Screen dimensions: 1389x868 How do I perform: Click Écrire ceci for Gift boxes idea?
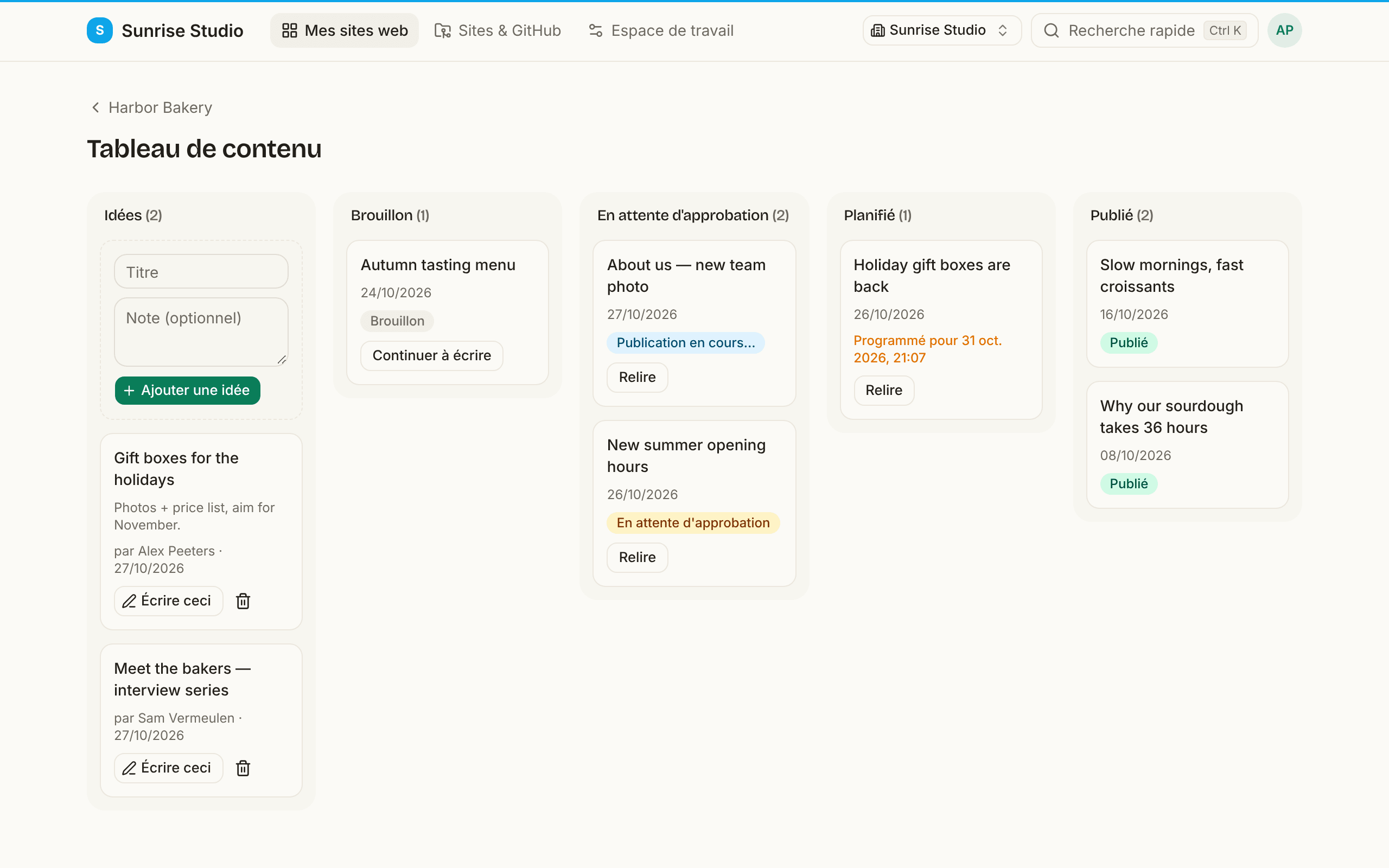coord(168,601)
